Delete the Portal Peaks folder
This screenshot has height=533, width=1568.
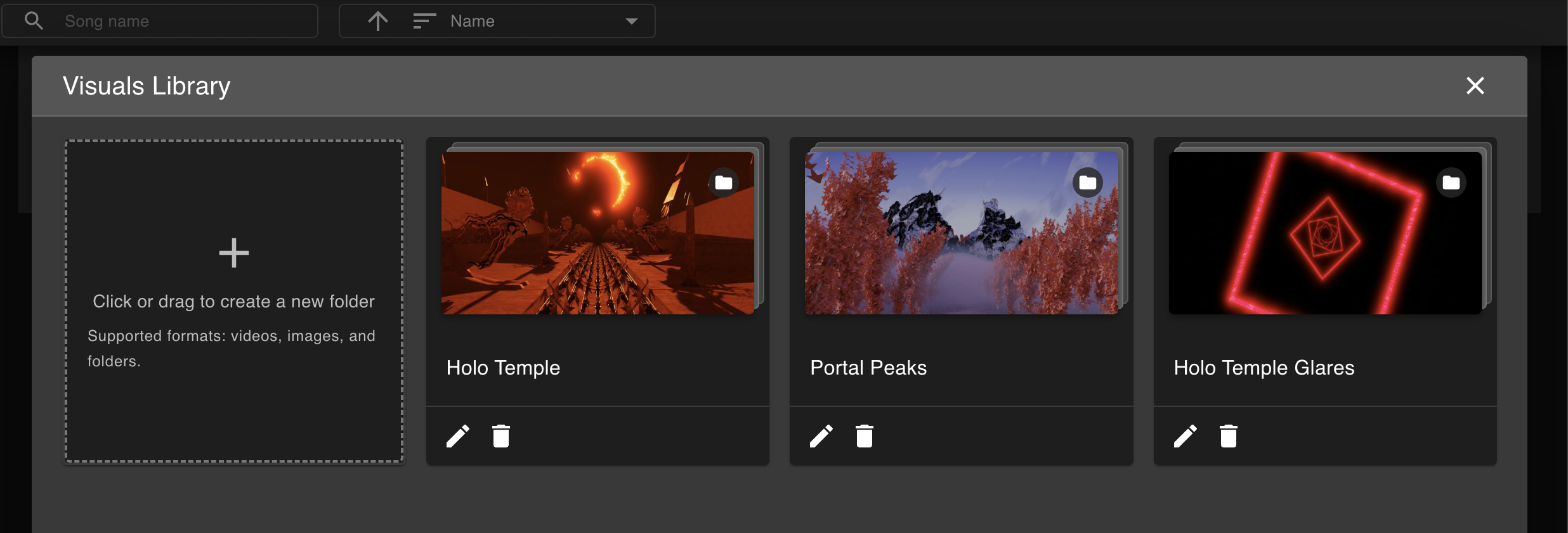[865, 436]
